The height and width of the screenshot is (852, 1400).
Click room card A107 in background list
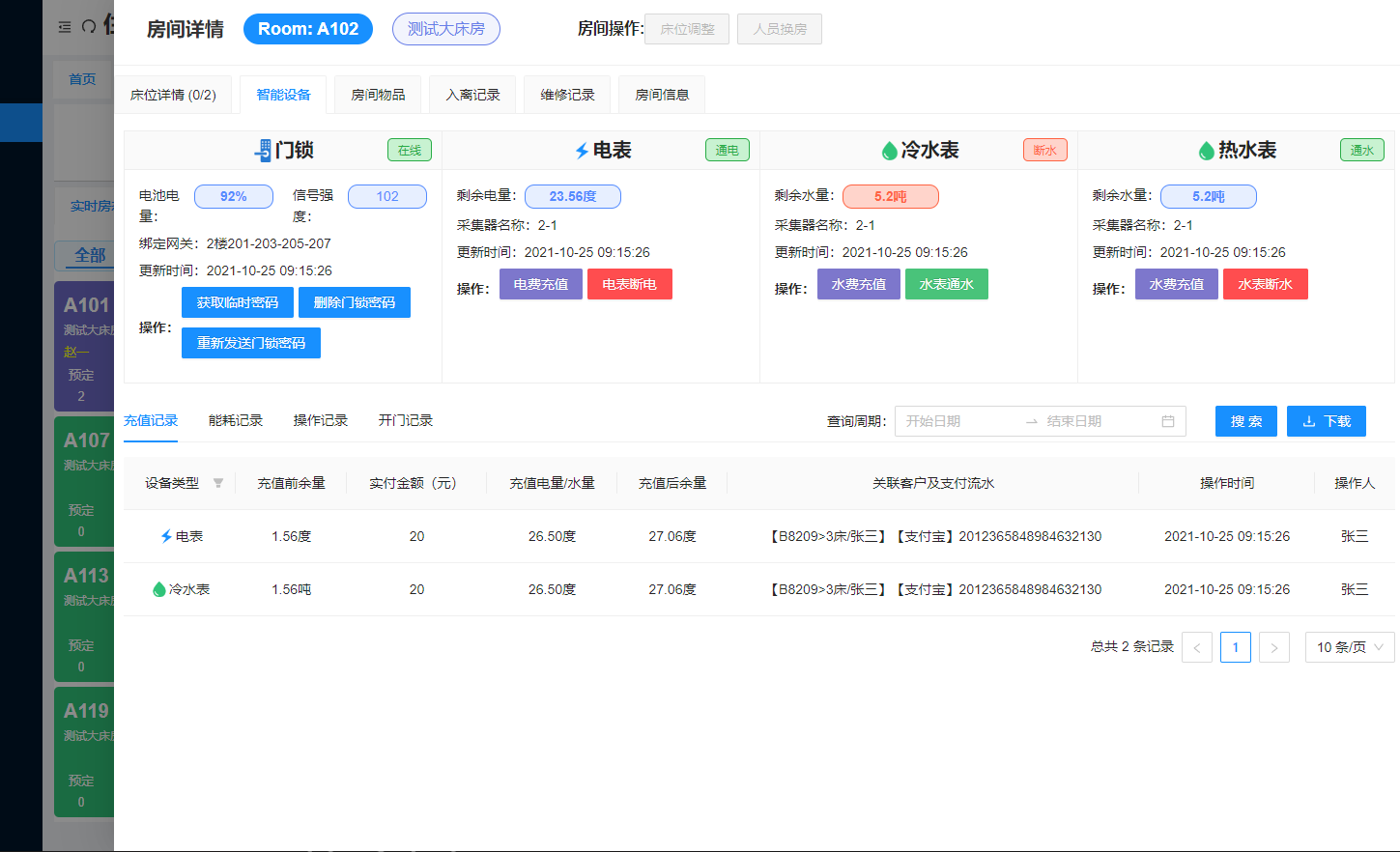85,481
